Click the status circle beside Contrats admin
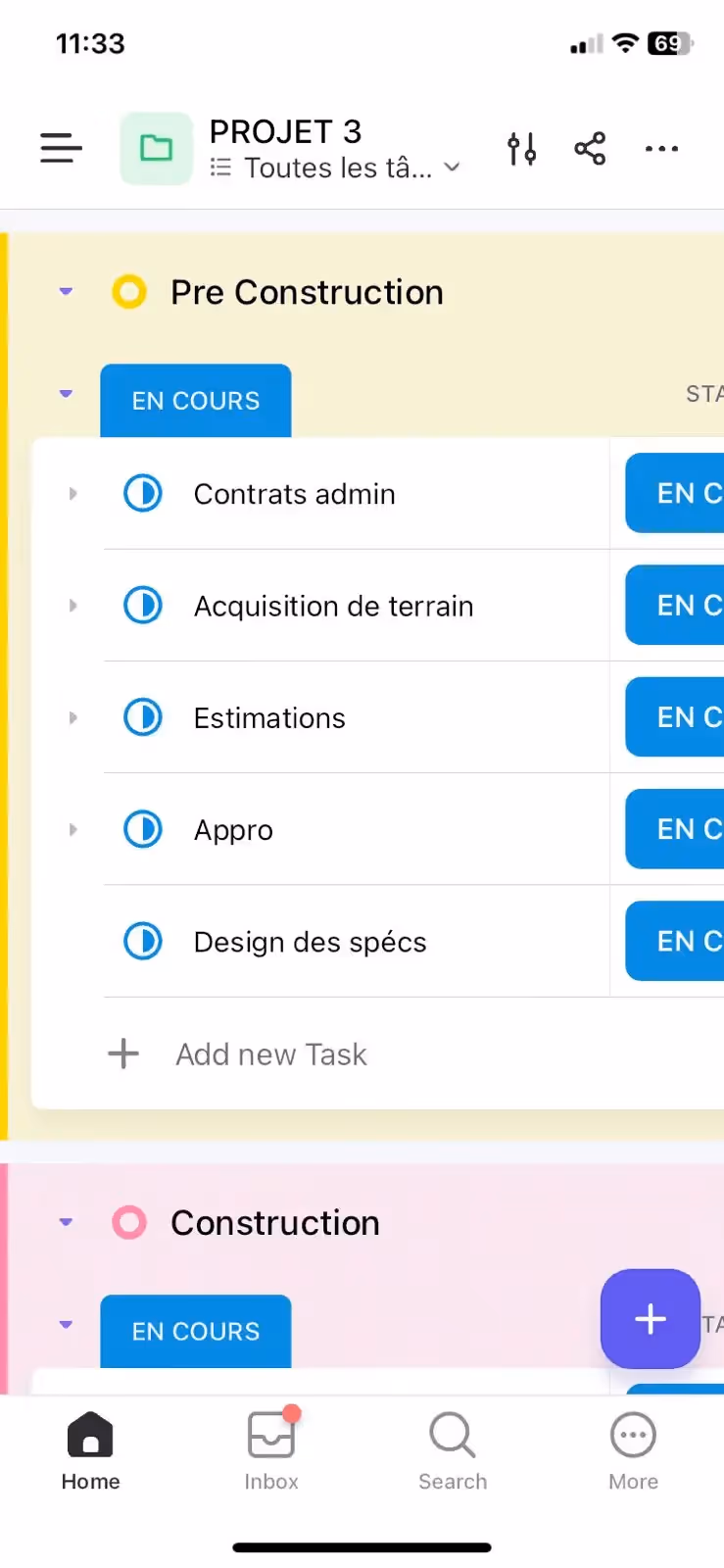This screenshot has height=1568, width=724. [143, 493]
